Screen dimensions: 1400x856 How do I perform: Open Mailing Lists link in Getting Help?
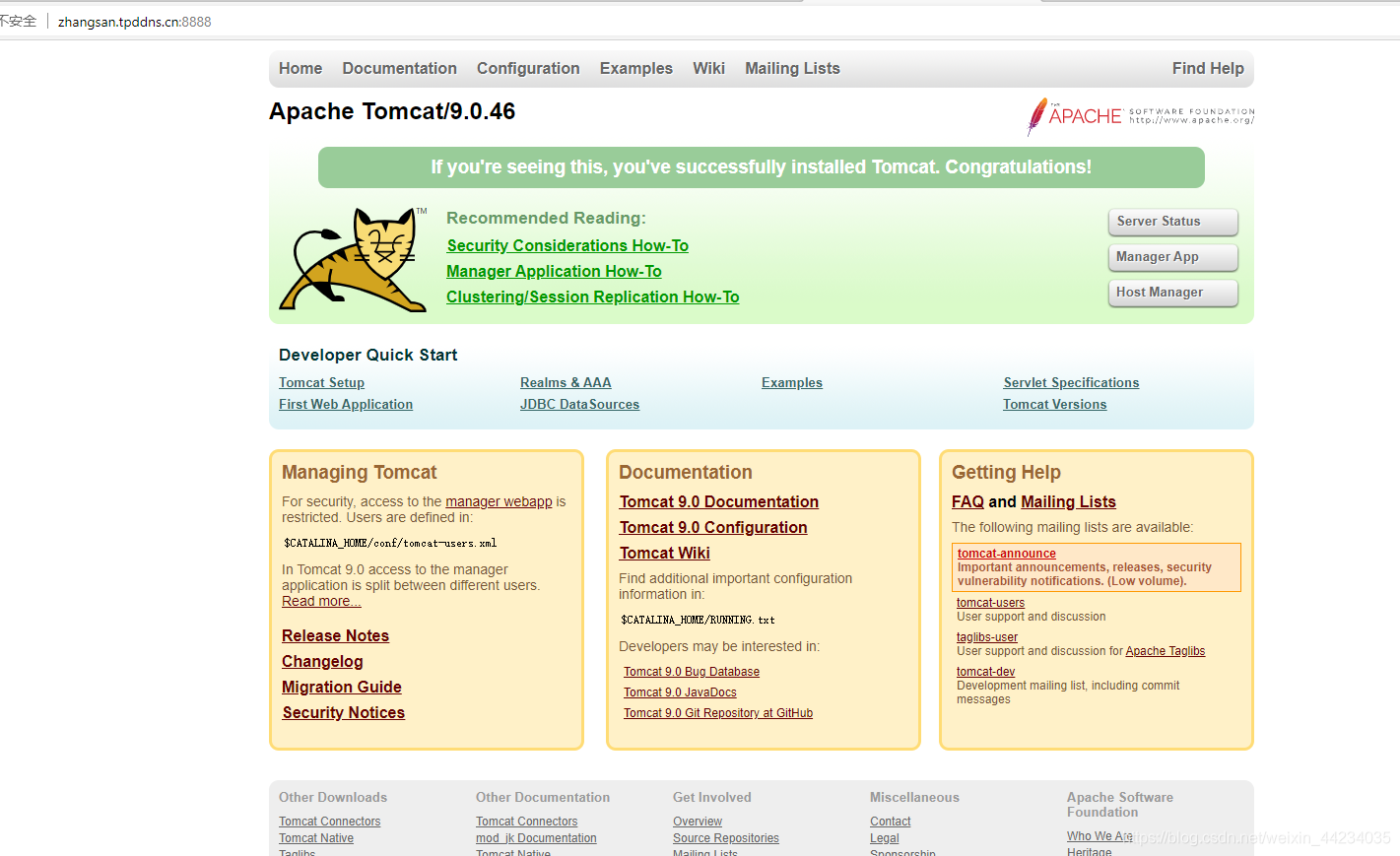[x=1068, y=502]
